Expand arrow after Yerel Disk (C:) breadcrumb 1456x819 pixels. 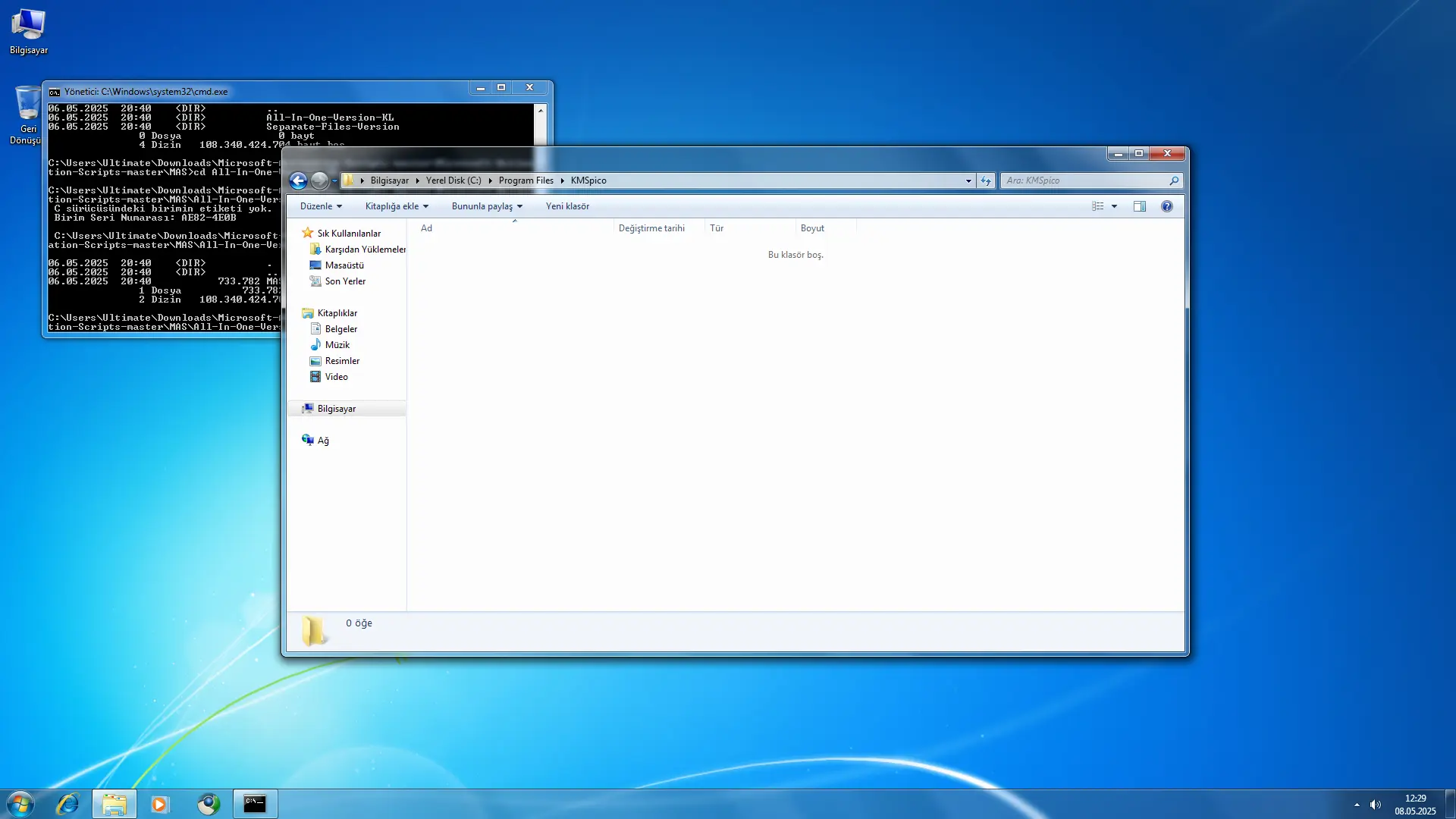tap(490, 180)
